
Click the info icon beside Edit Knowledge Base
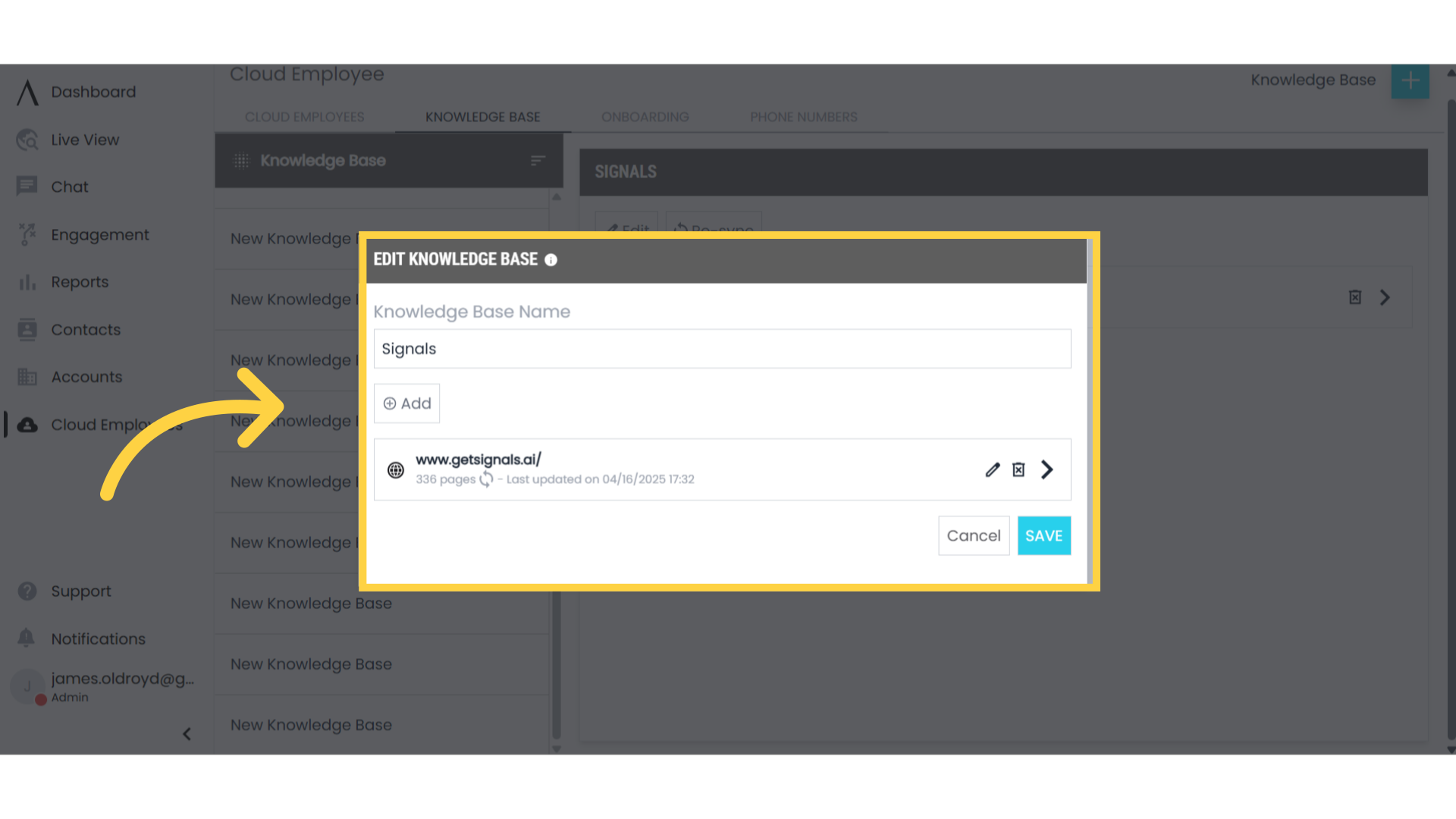(x=551, y=260)
